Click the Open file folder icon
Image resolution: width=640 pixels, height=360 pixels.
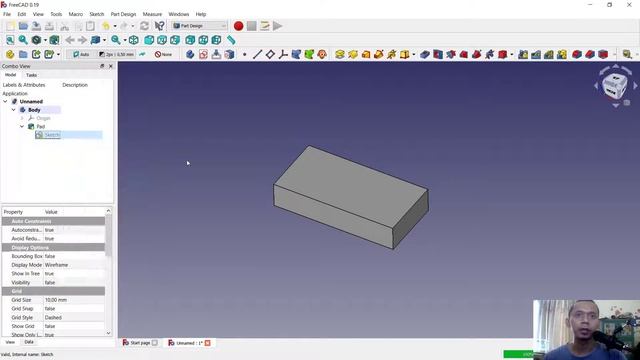click(x=23, y=26)
